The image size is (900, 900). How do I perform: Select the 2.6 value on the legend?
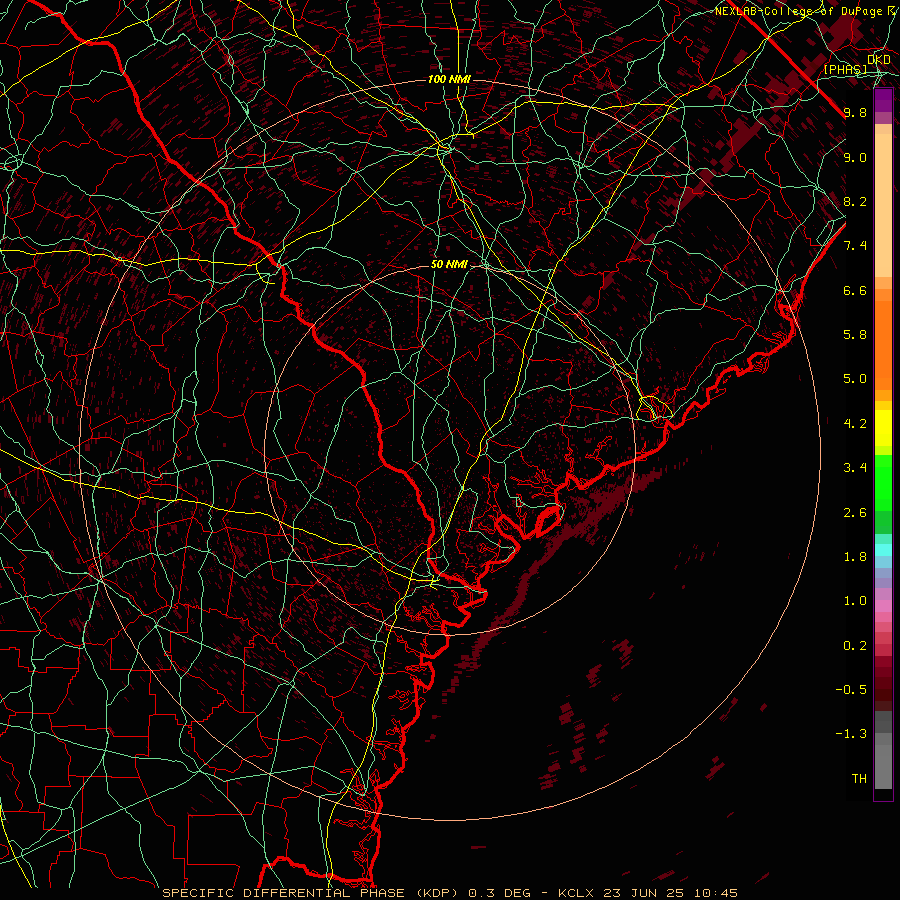pos(855,513)
